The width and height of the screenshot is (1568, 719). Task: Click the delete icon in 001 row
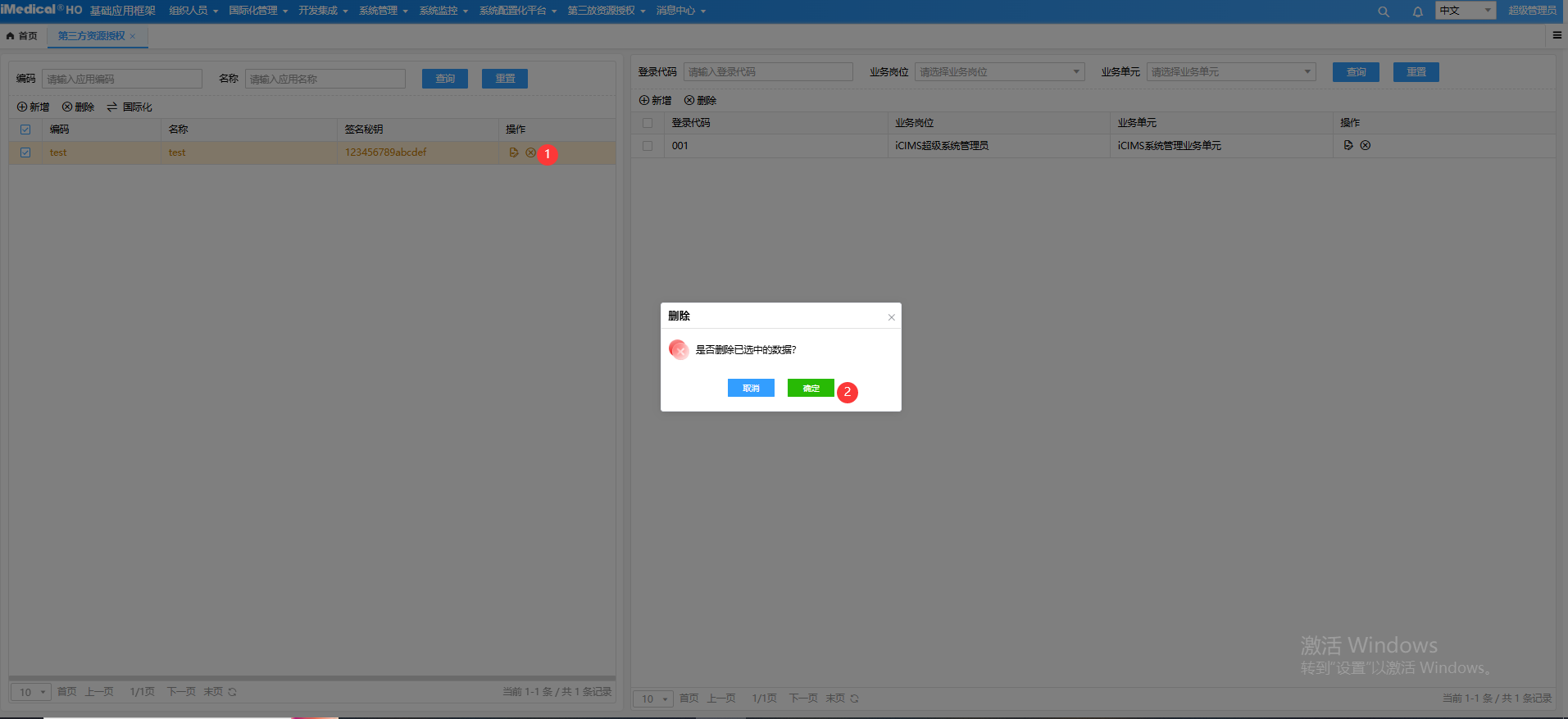point(1366,145)
